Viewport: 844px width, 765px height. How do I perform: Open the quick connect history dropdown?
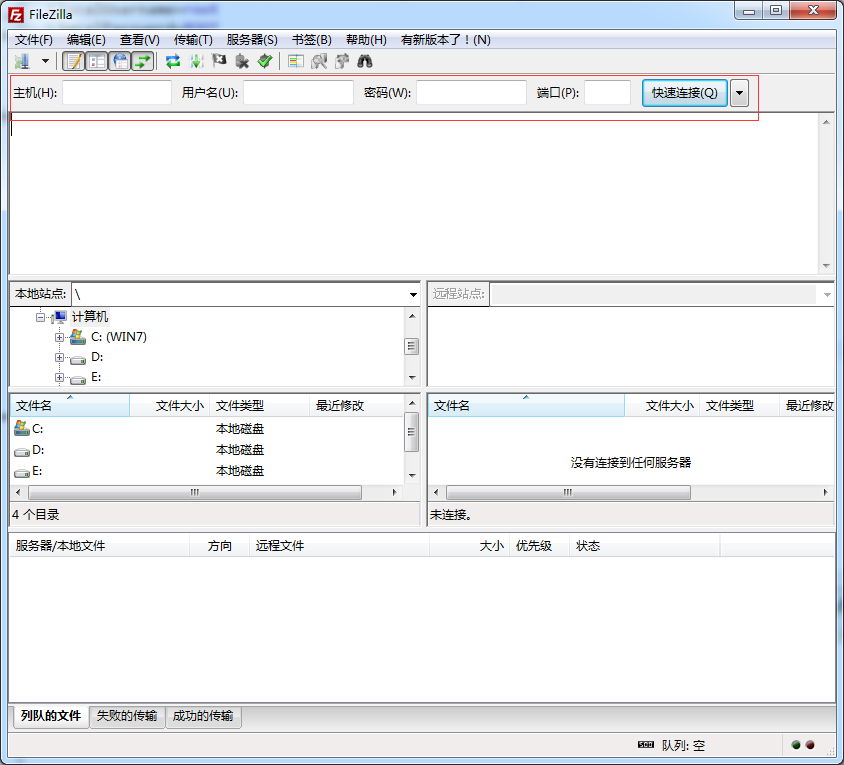coord(740,93)
